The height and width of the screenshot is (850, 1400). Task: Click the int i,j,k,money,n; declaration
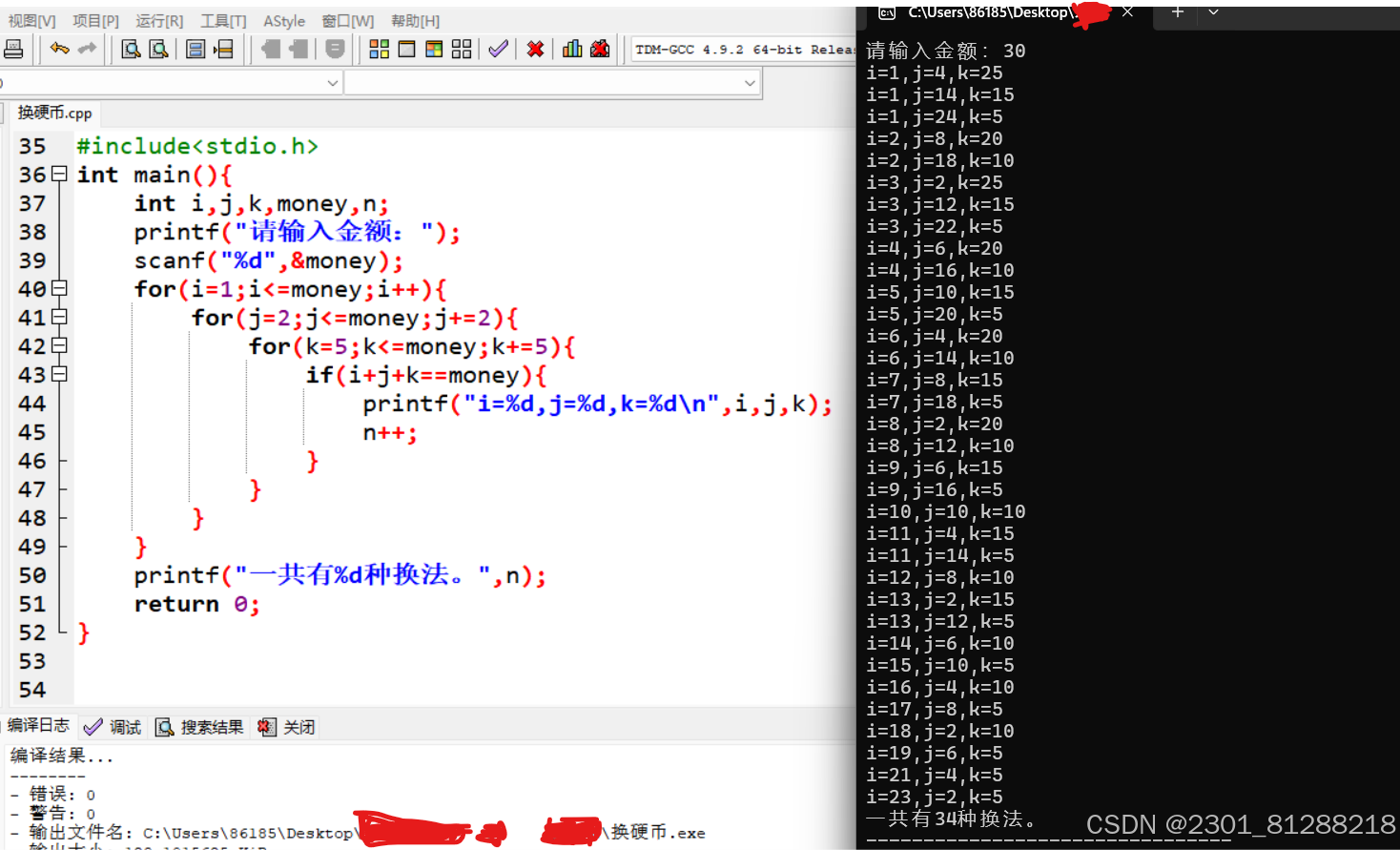pos(261,203)
